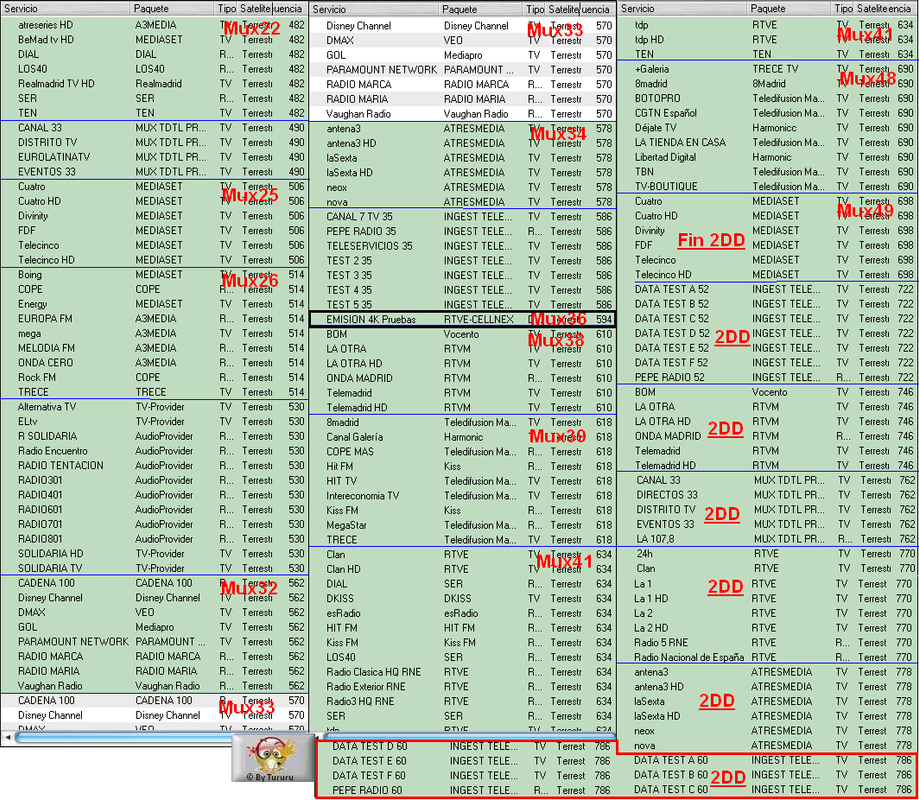Image resolution: width=919 pixels, height=800 pixels.
Task: Select the LA 107,8 row
Action: 768,539
